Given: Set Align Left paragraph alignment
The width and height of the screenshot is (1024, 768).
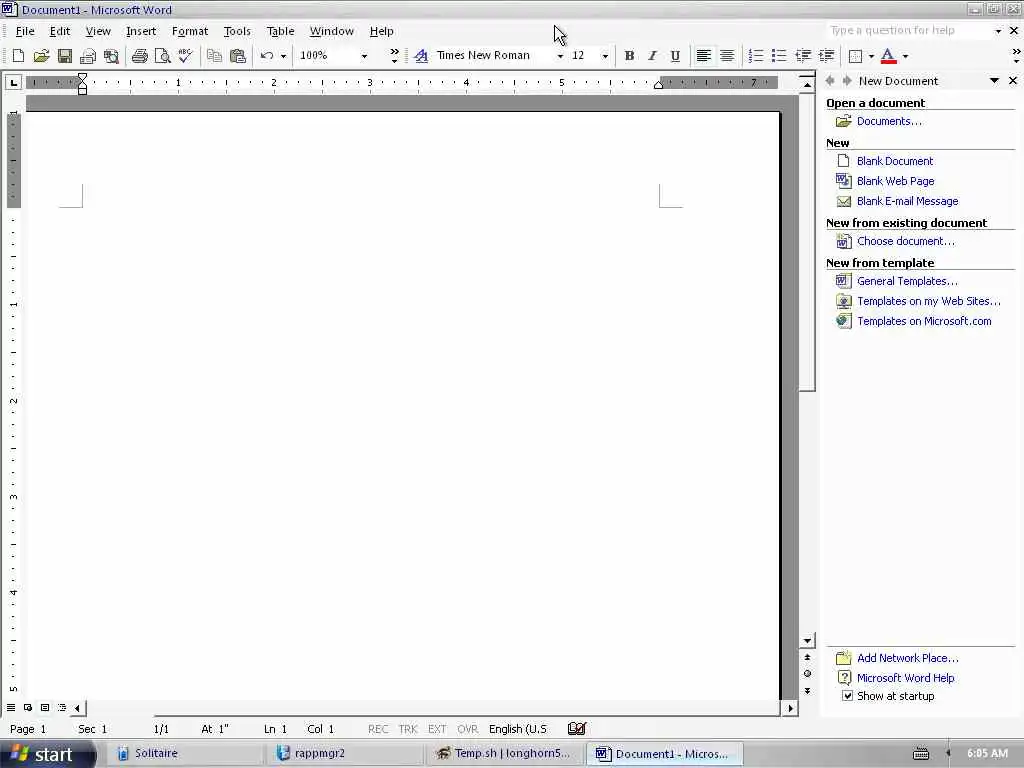Looking at the screenshot, I should point(703,56).
